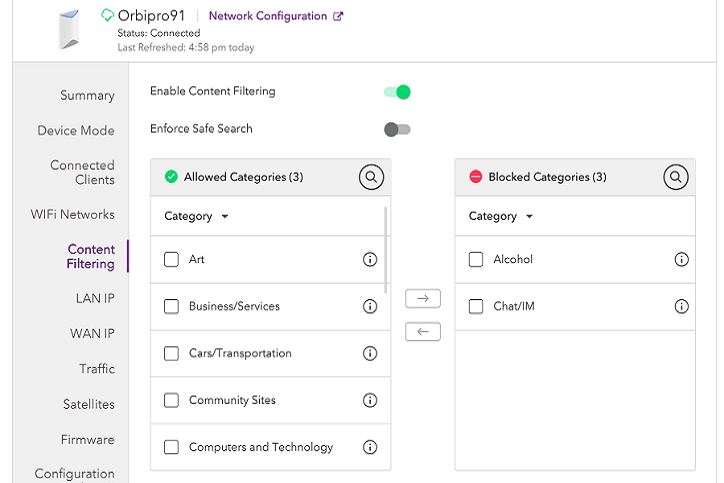Move selection to Allowed with left arrow

coord(423,331)
